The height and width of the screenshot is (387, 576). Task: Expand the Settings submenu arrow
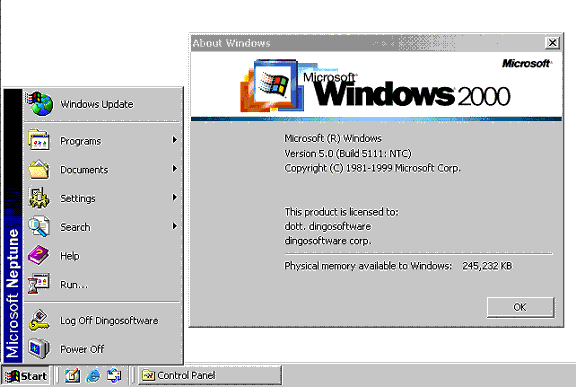(175, 197)
